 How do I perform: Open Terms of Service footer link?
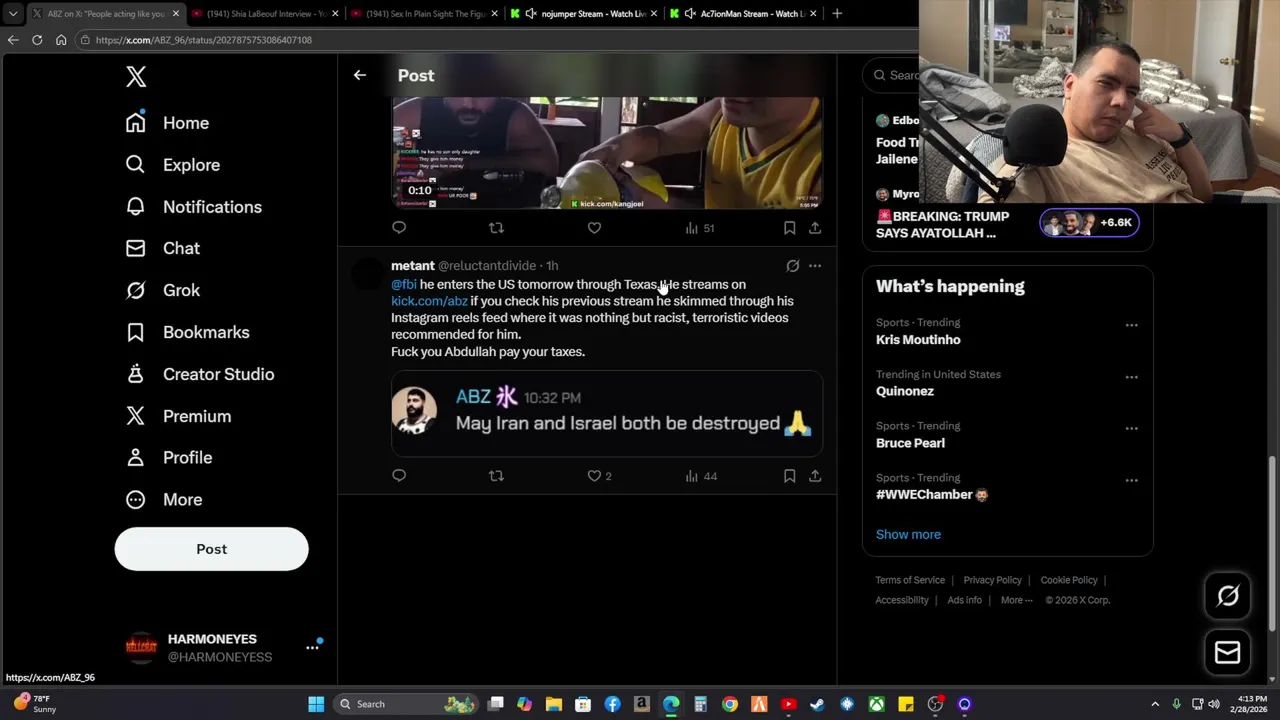point(910,580)
